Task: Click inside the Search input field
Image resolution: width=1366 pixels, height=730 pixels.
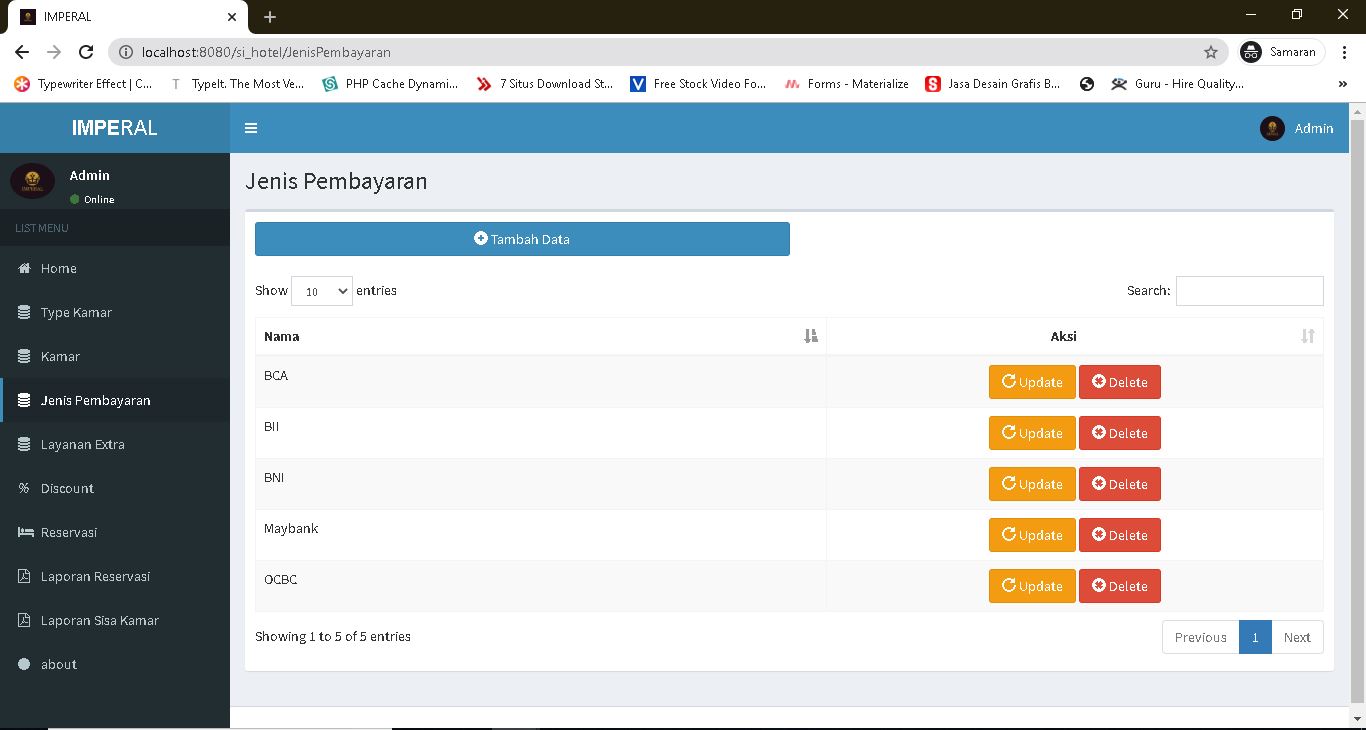Action: pos(1249,290)
